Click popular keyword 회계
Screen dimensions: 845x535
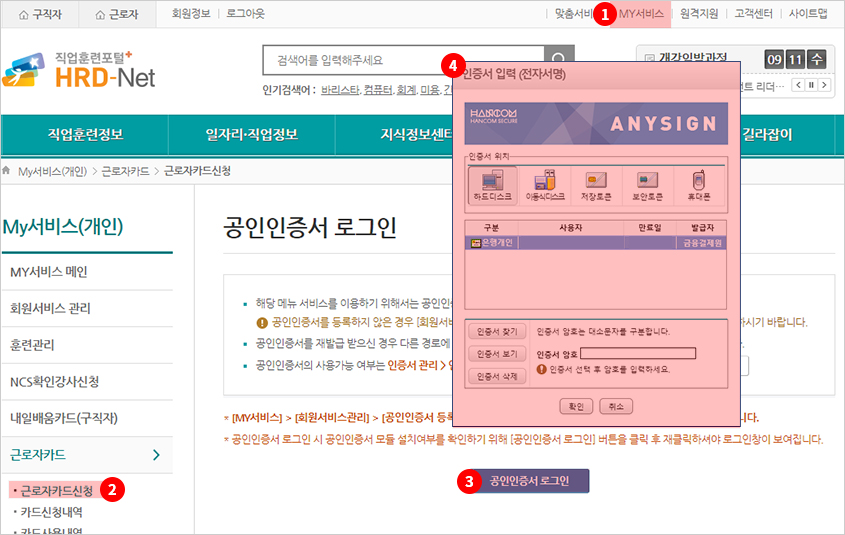point(406,90)
